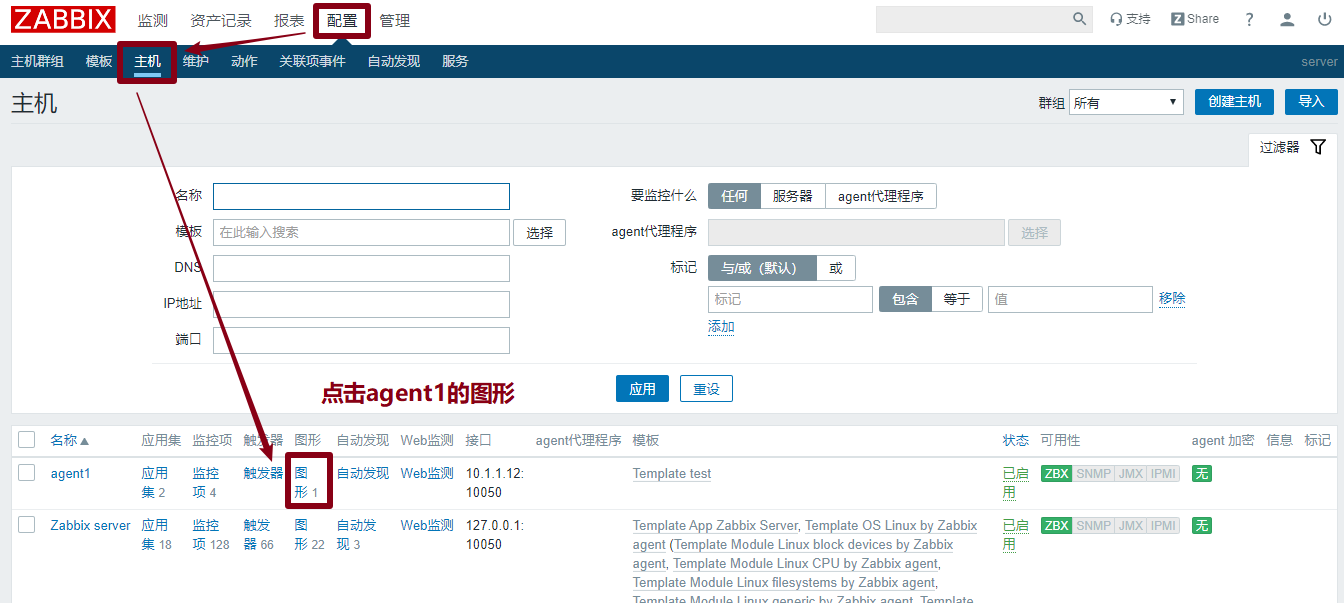Tick the Zabbix server row checkbox
The width and height of the screenshot is (1344, 603).
click(x=27, y=525)
